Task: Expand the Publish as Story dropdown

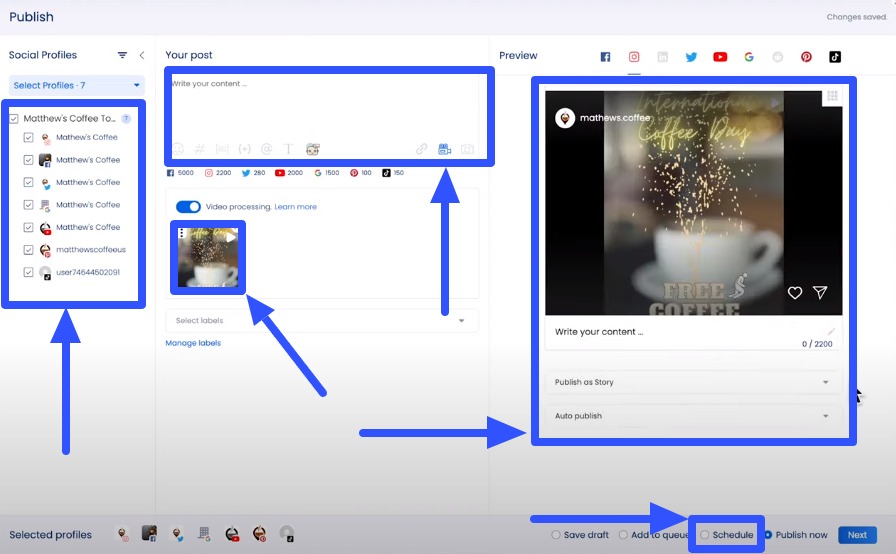Action: click(693, 382)
